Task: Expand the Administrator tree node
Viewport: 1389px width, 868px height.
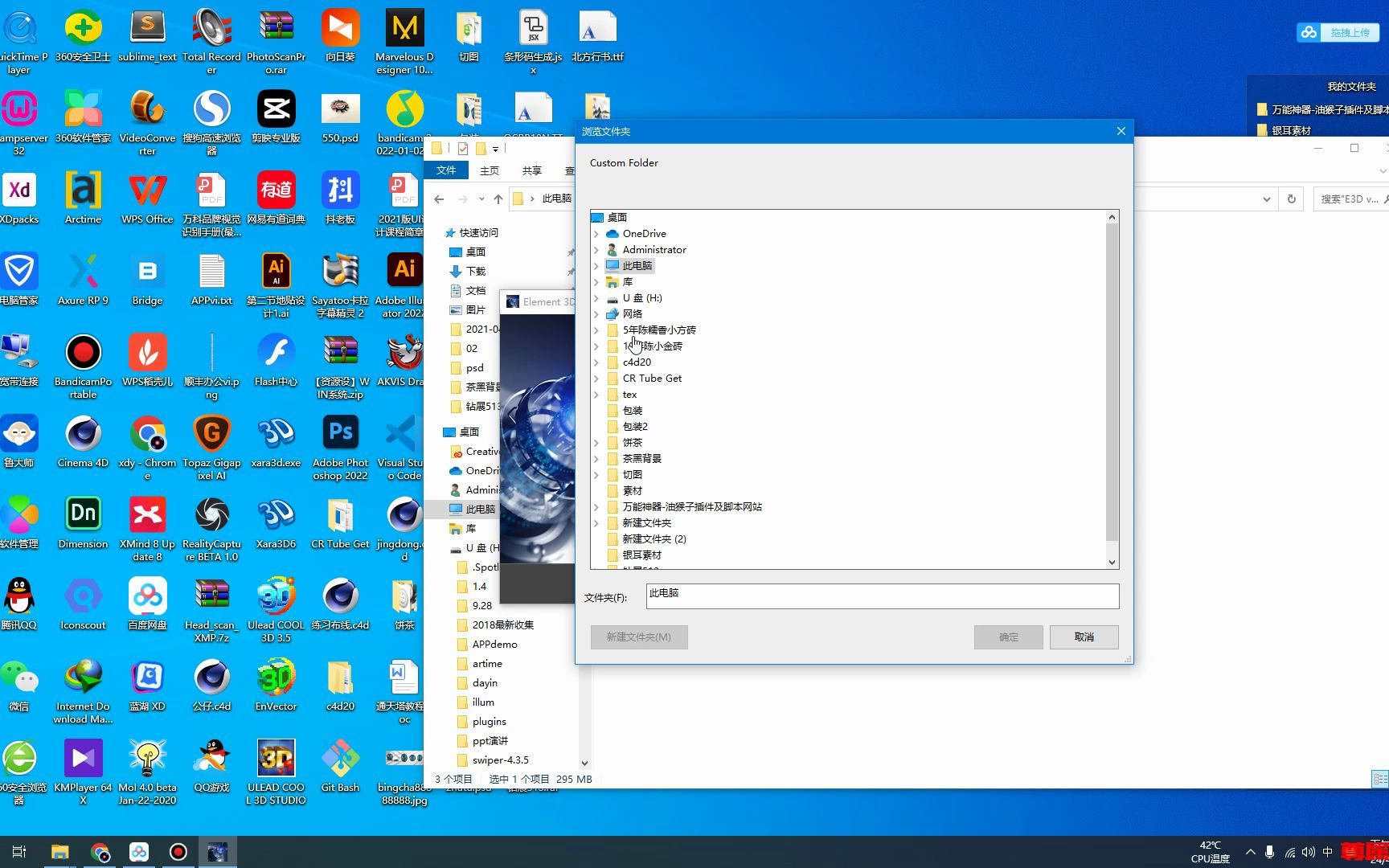Action: [596, 250]
